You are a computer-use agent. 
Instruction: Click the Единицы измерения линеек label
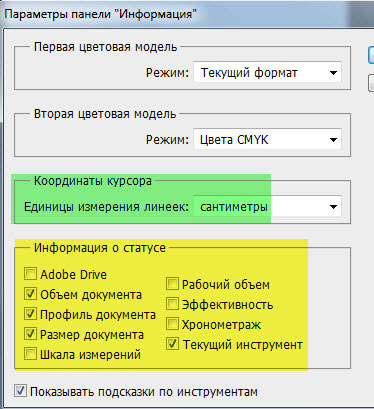pos(107,207)
